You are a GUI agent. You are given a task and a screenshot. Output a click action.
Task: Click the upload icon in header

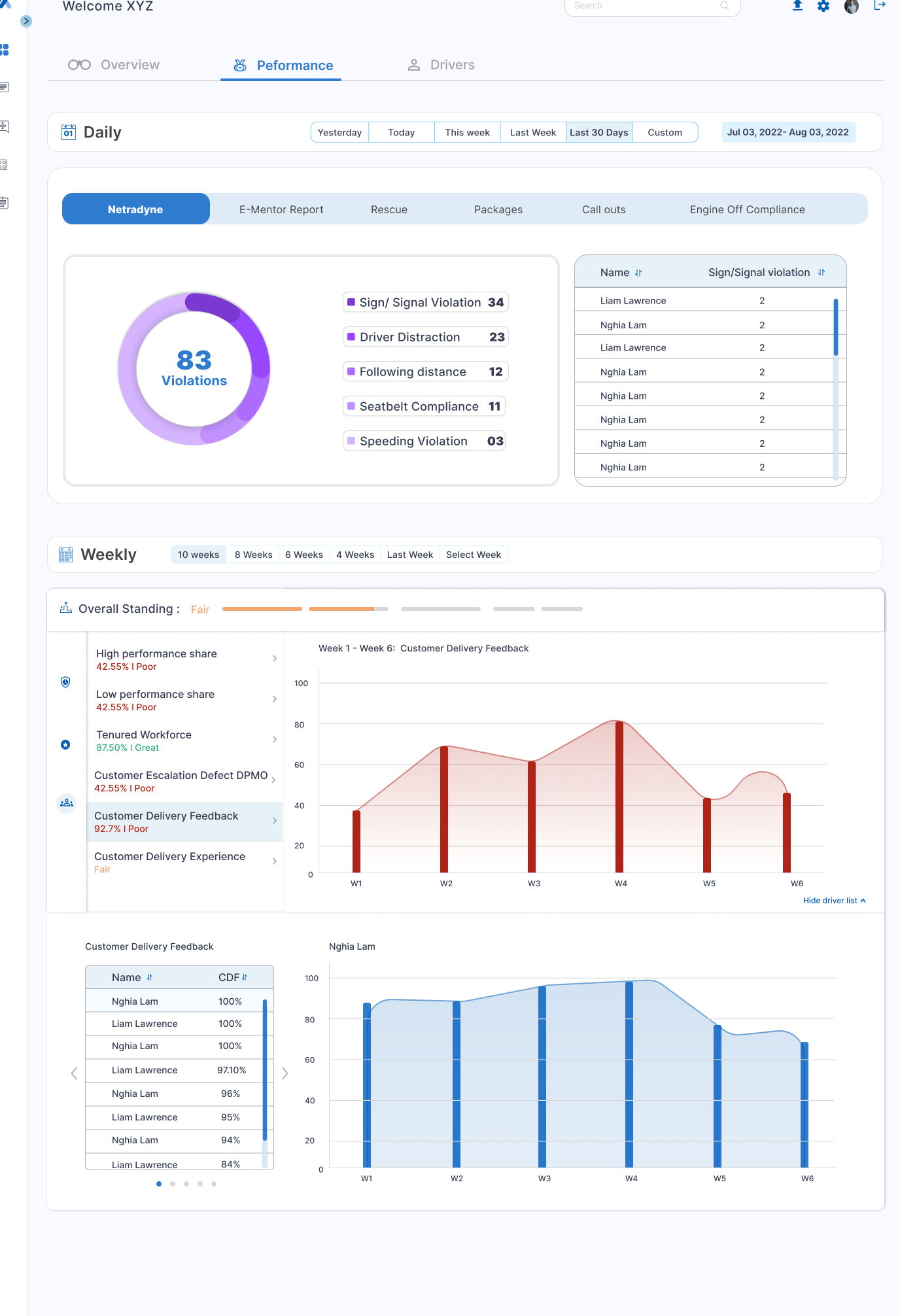pyautogui.click(x=797, y=6)
